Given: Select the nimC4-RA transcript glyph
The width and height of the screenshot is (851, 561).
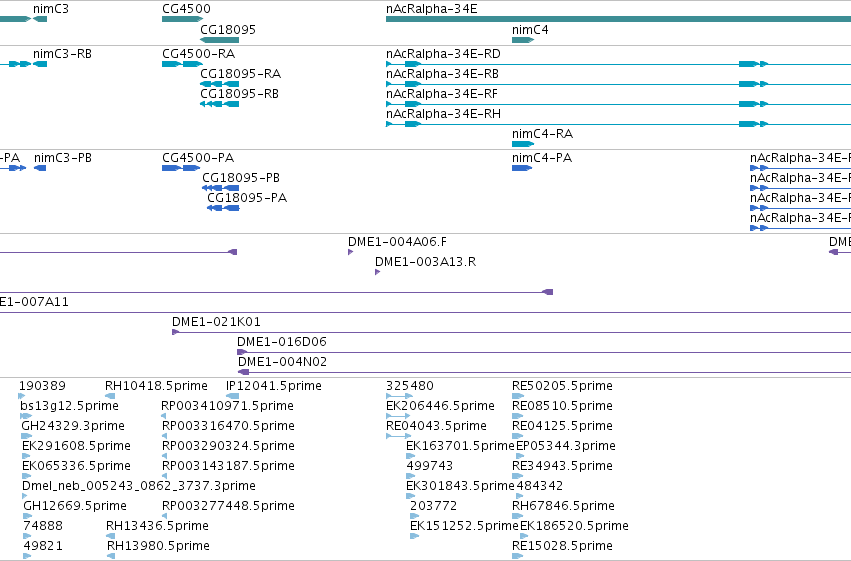Looking at the screenshot, I should pos(523,144).
